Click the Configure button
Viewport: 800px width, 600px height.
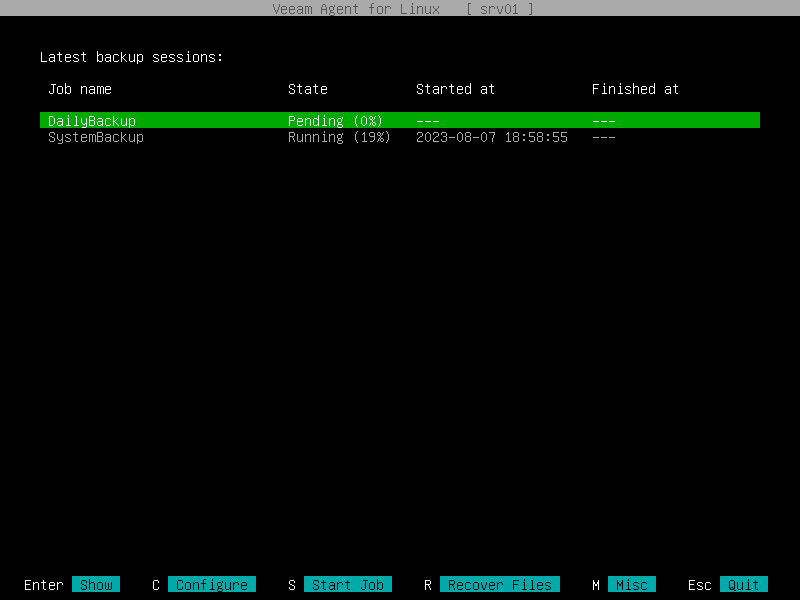point(212,584)
